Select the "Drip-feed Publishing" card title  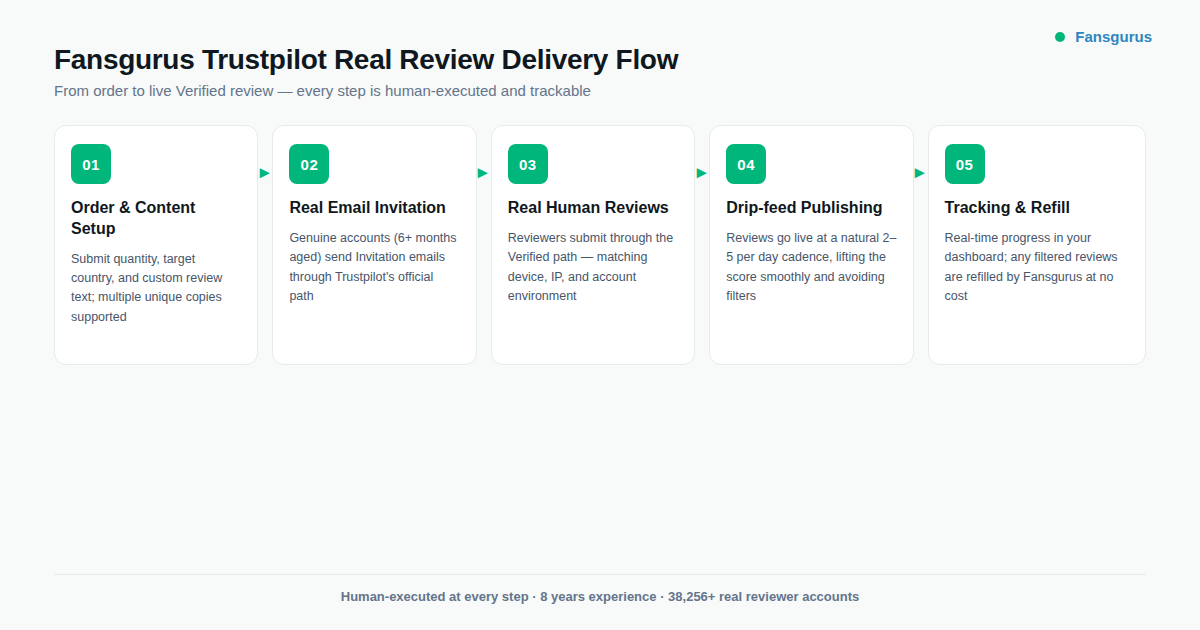pyautogui.click(x=804, y=207)
